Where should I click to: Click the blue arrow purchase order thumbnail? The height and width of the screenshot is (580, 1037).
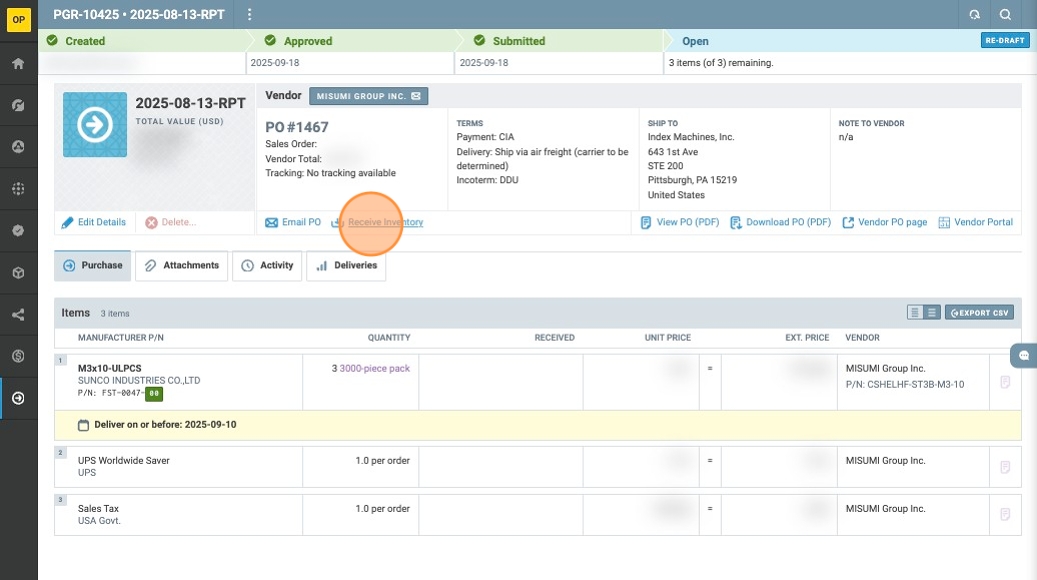(x=94, y=125)
